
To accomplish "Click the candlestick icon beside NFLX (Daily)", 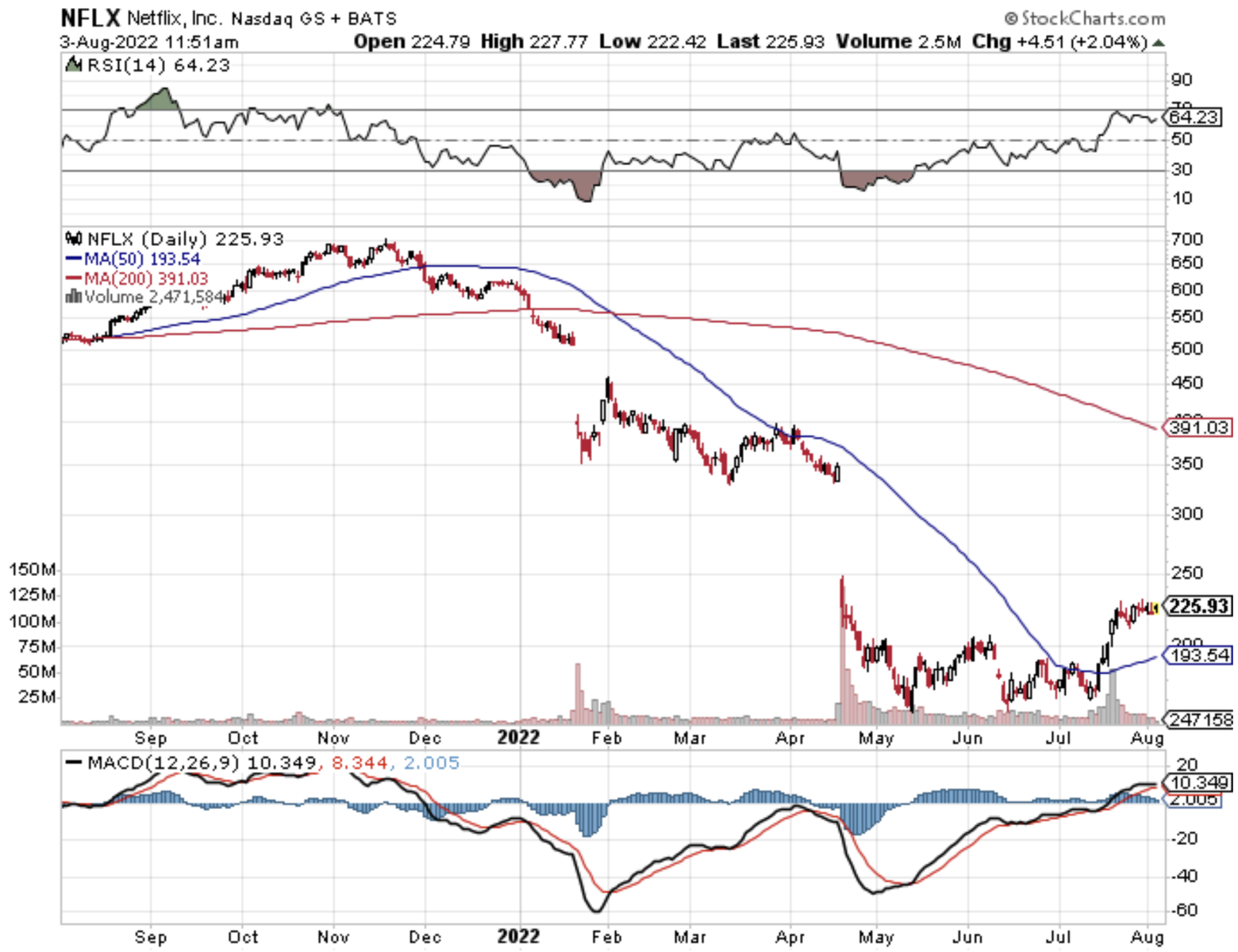I will [x=74, y=239].
